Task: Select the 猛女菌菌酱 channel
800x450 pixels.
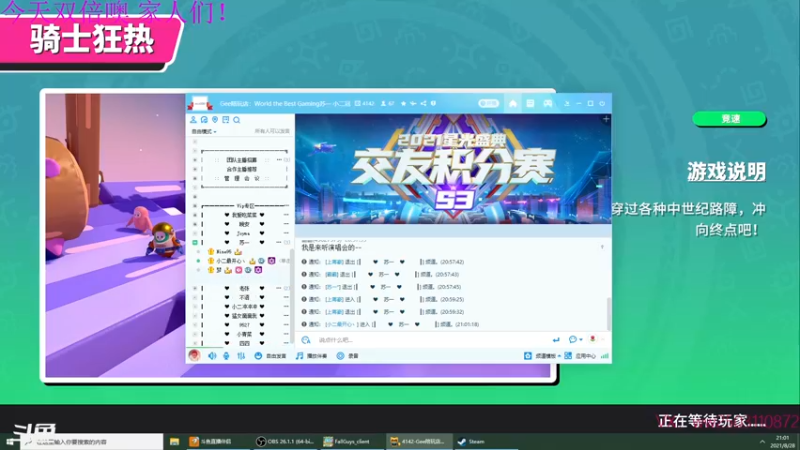Action: point(244,316)
